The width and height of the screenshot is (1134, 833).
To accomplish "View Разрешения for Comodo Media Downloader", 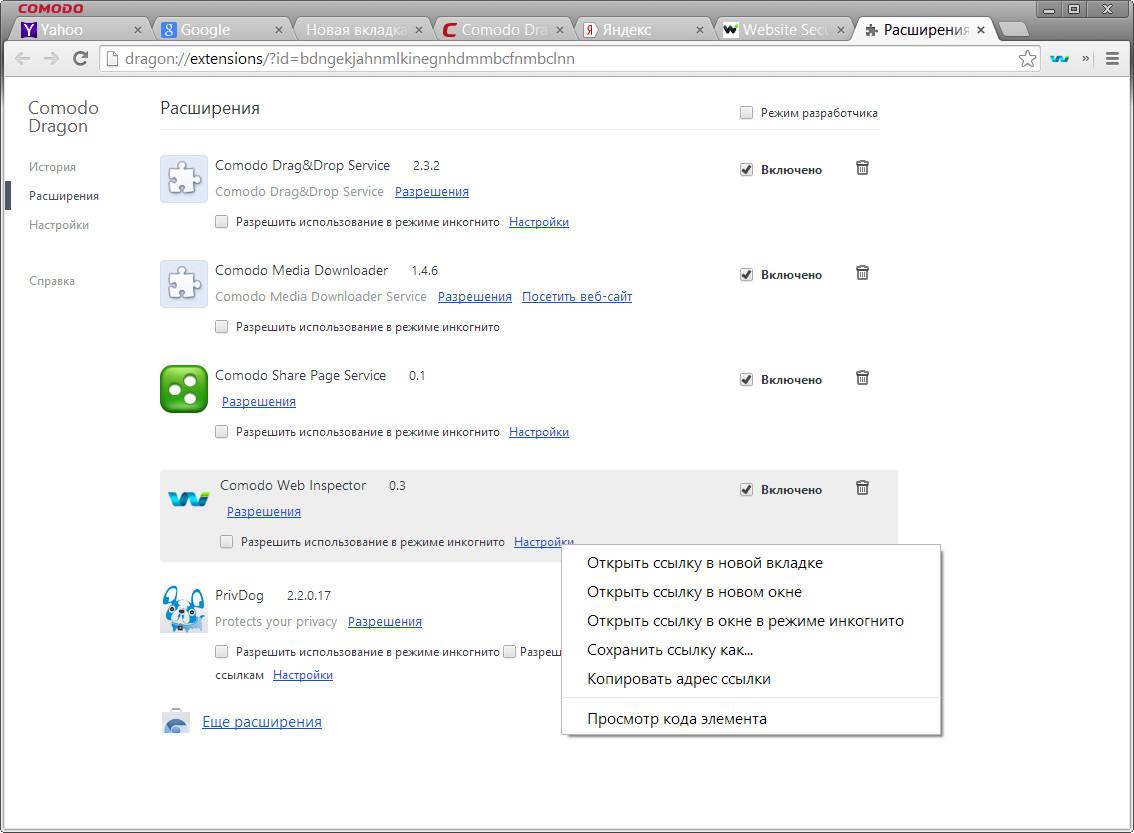I will (x=474, y=296).
